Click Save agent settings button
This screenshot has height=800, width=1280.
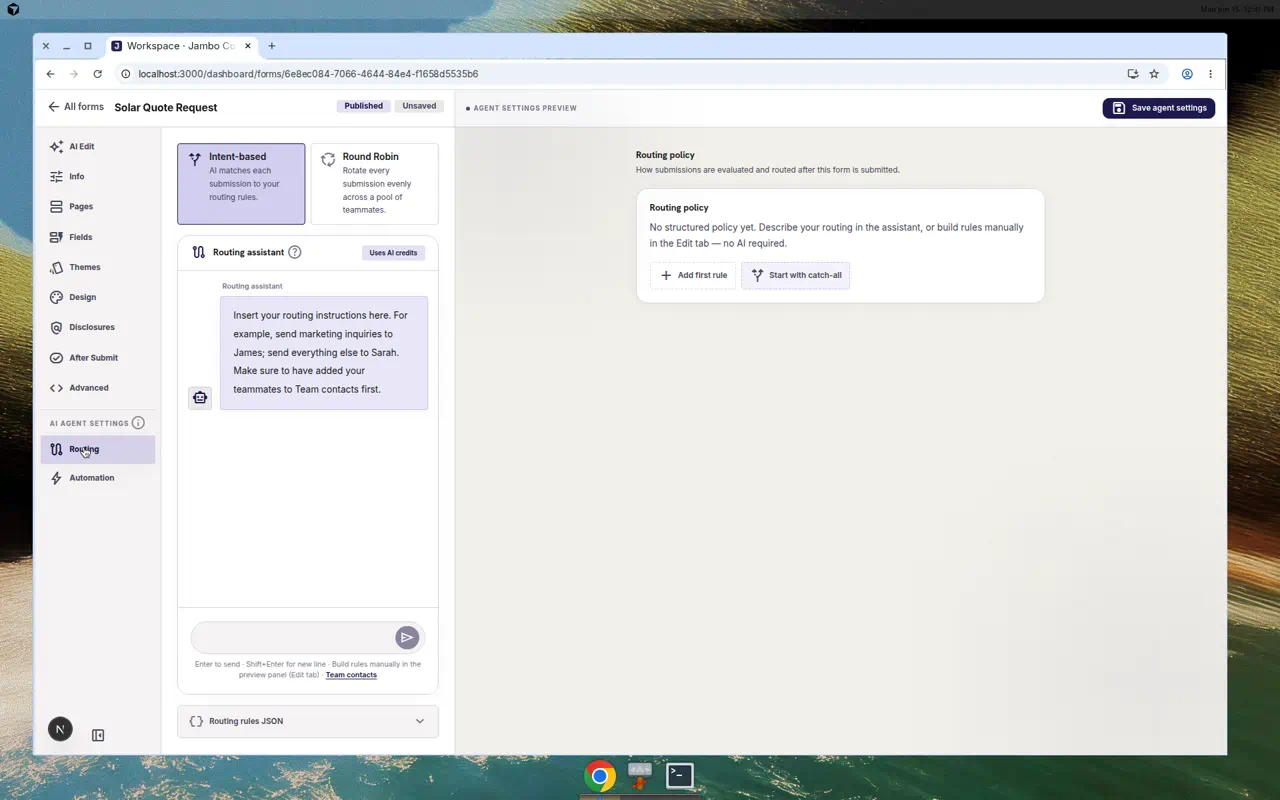(1159, 108)
